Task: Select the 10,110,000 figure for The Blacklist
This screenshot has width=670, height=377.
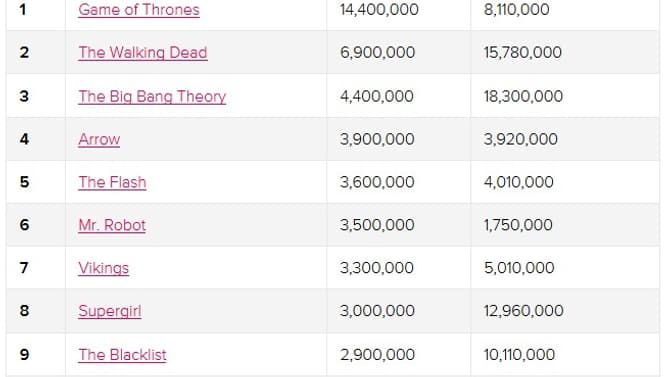Action: click(519, 354)
